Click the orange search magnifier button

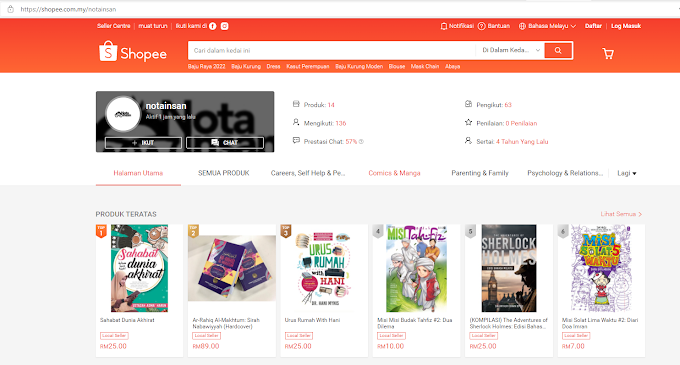click(x=558, y=50)
